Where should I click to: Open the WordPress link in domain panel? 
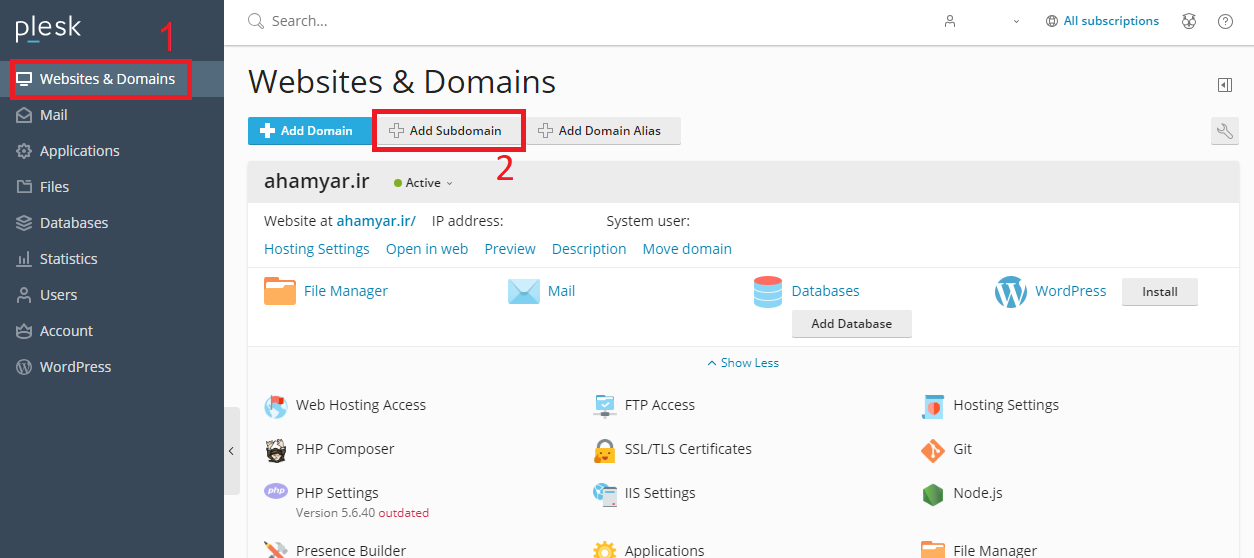point(1071,291)
